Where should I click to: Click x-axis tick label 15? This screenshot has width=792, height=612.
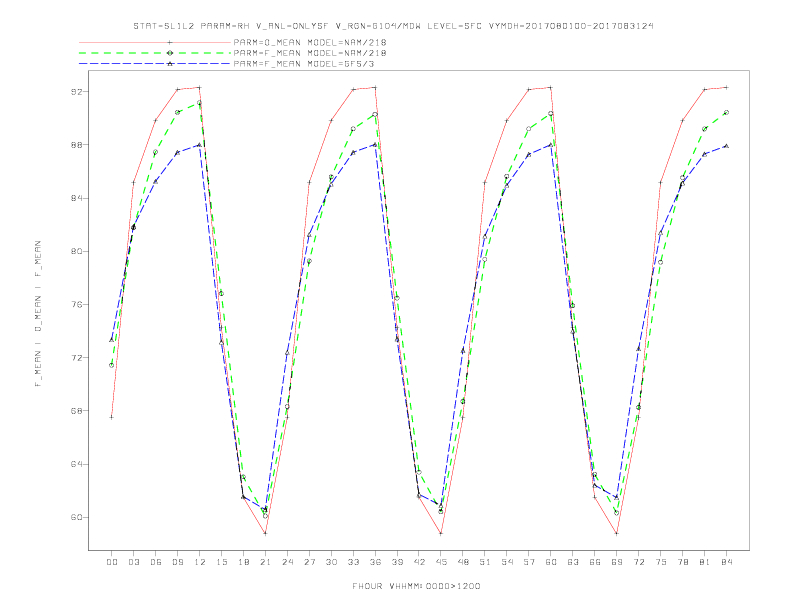(x=221, y=562)
